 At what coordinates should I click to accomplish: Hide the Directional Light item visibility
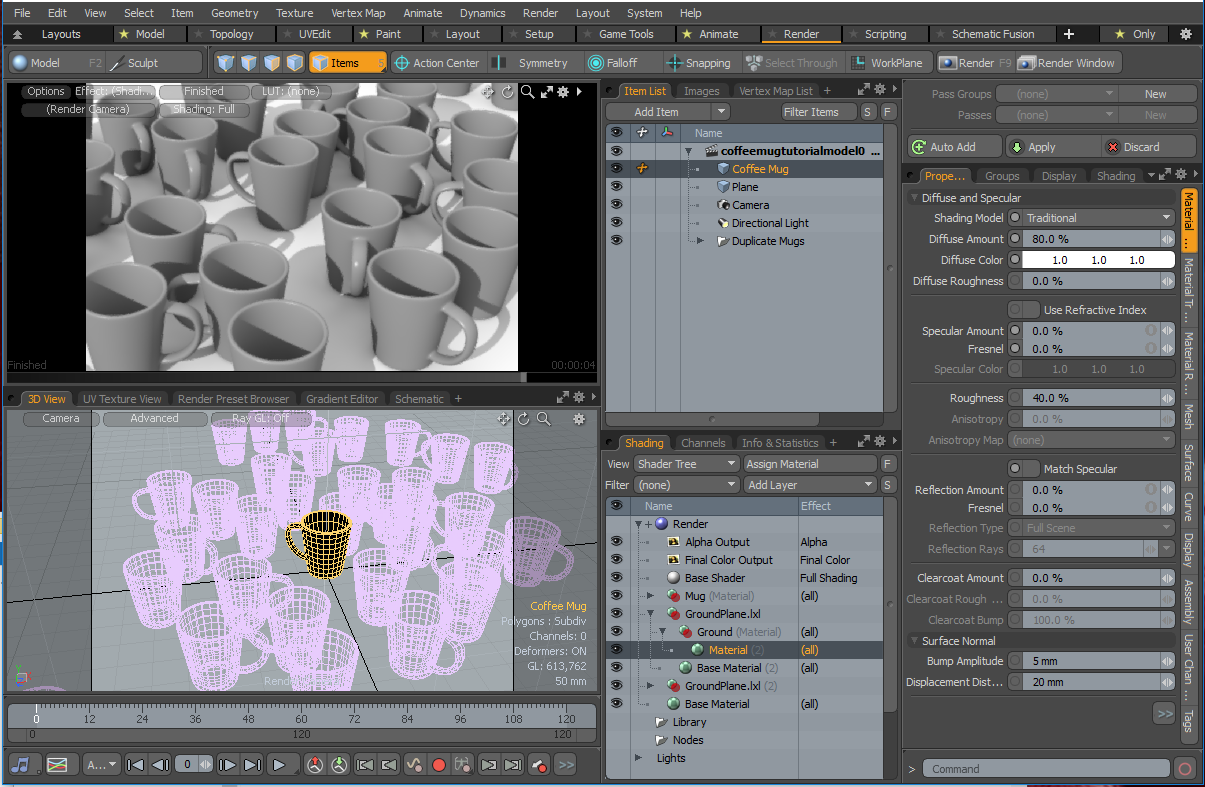pos(616,223)
